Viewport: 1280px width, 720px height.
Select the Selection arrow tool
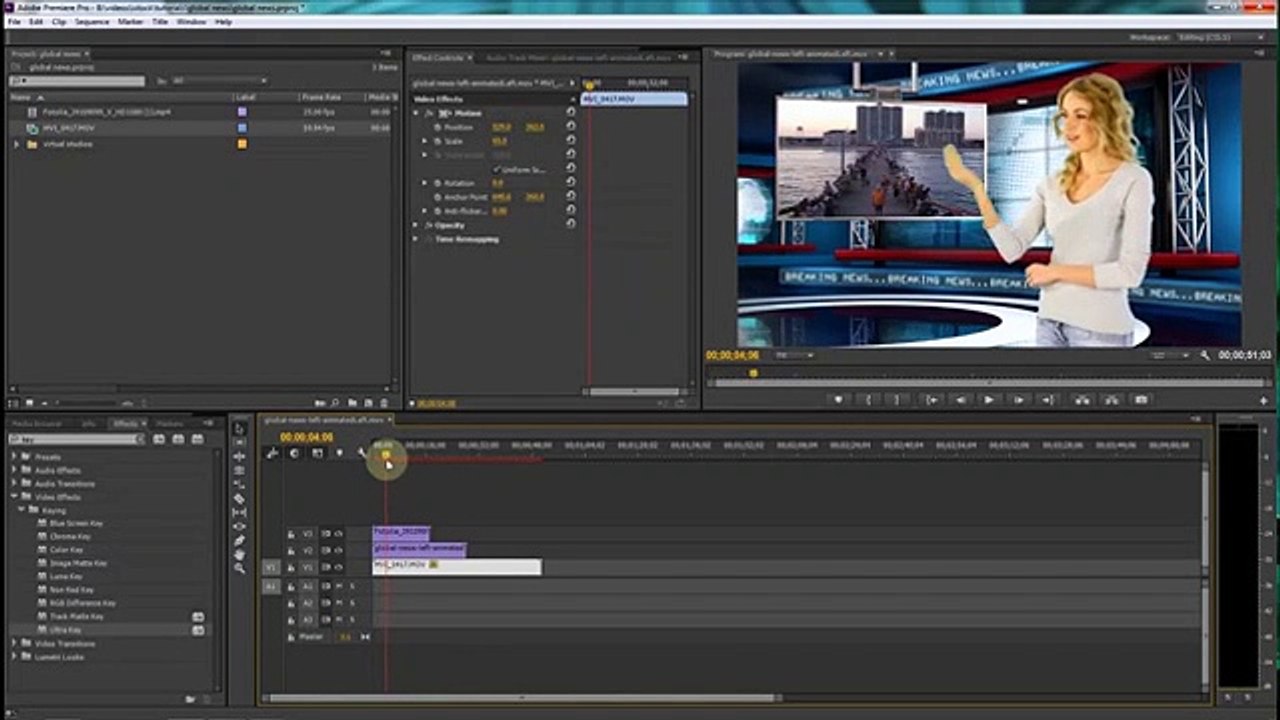click(239, 429)
